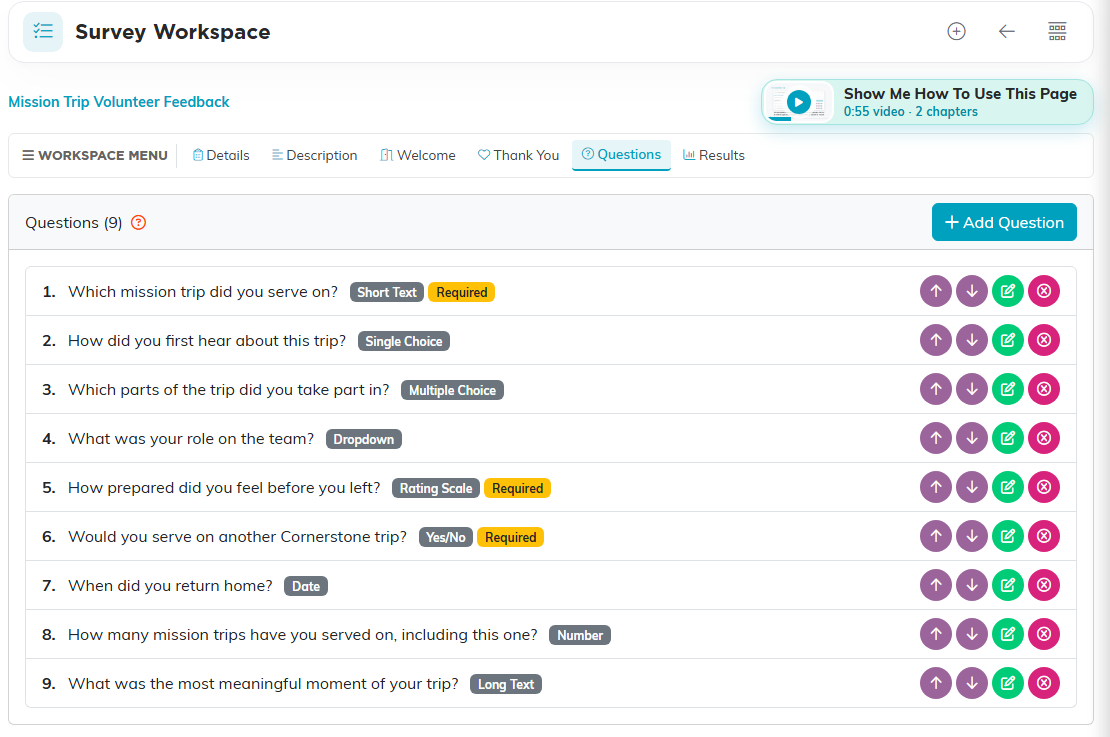Open Mission Trip Volunteer Feedback link

pos(119,102)
